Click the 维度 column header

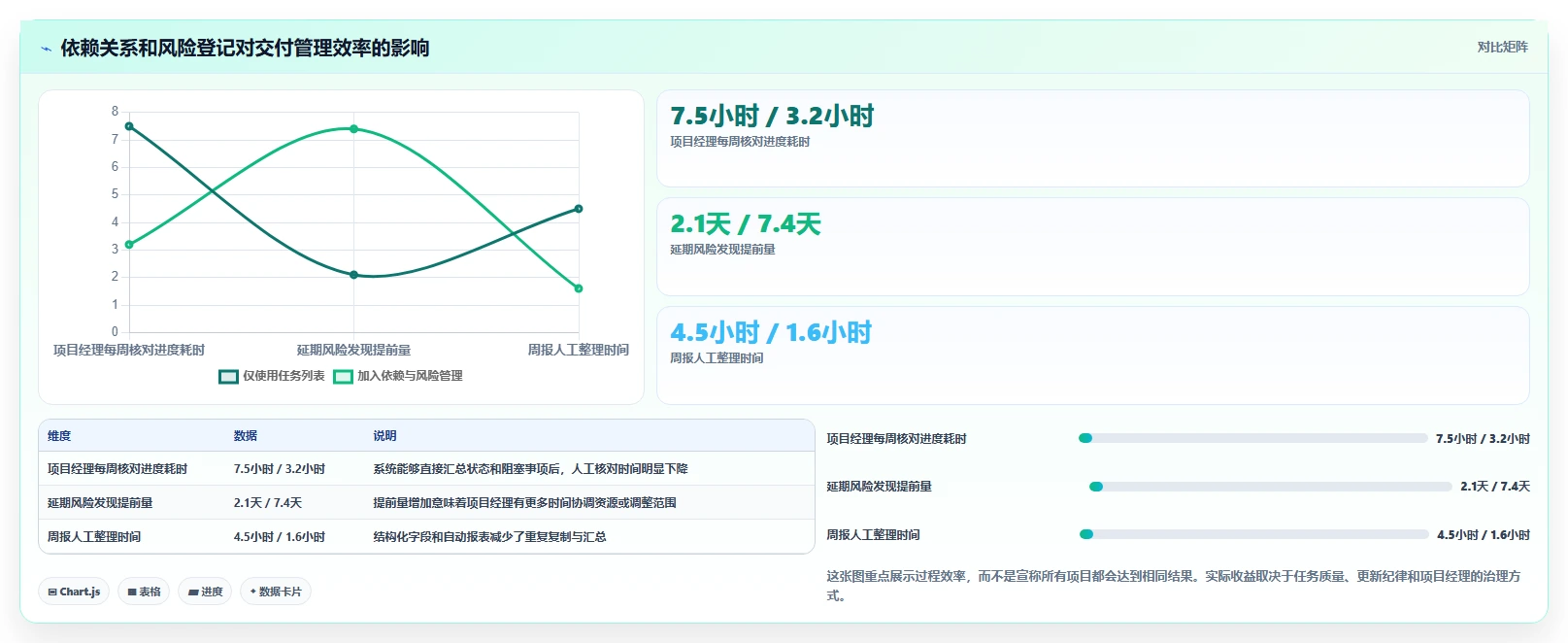pyautogui.click(x=59, y=436)
